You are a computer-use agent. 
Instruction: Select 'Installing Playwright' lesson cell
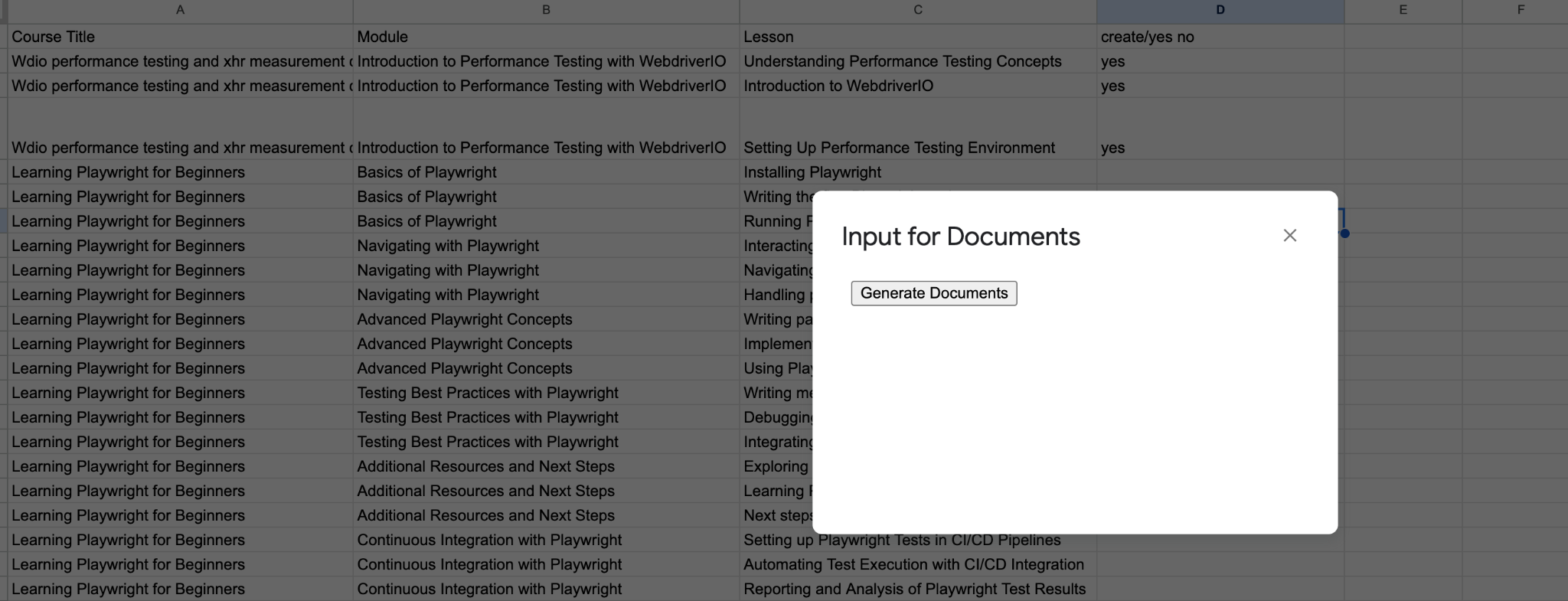point(918,172)
